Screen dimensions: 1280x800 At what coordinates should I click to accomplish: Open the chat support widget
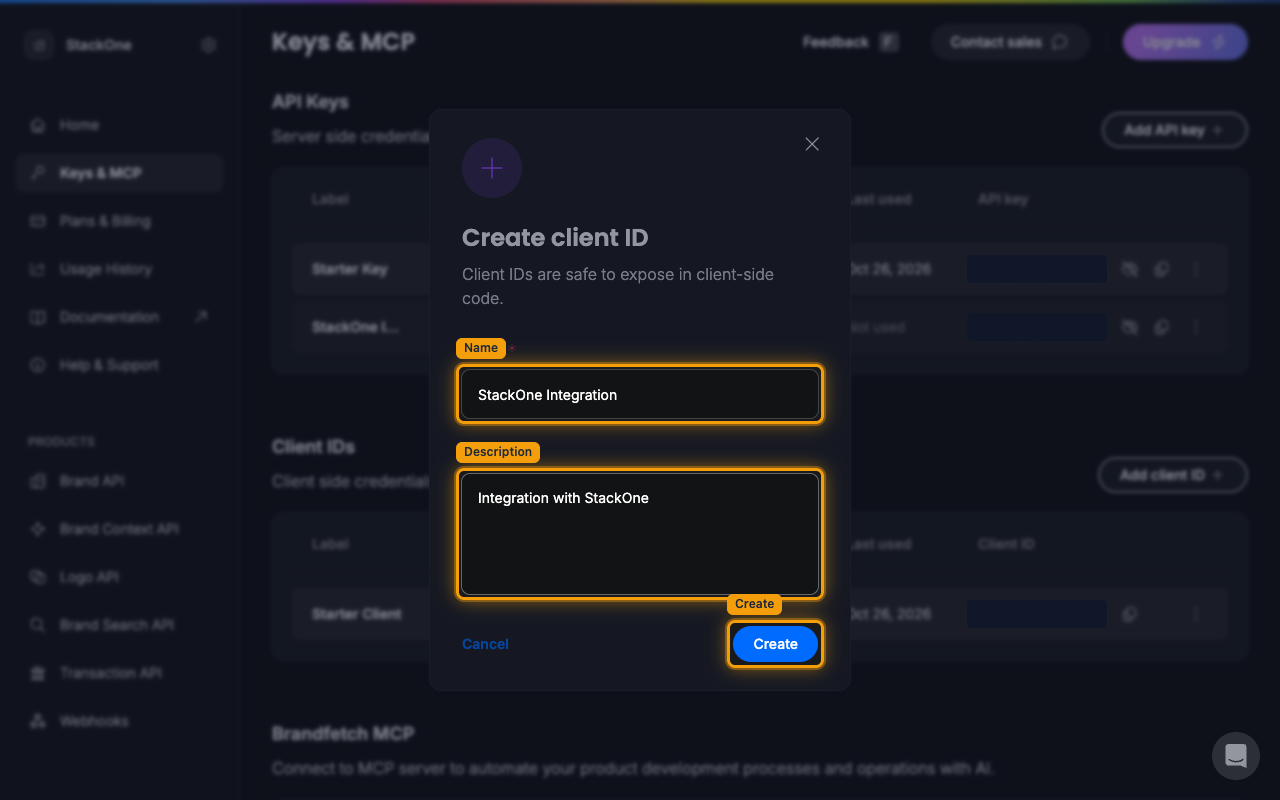tap(1236, 756)
